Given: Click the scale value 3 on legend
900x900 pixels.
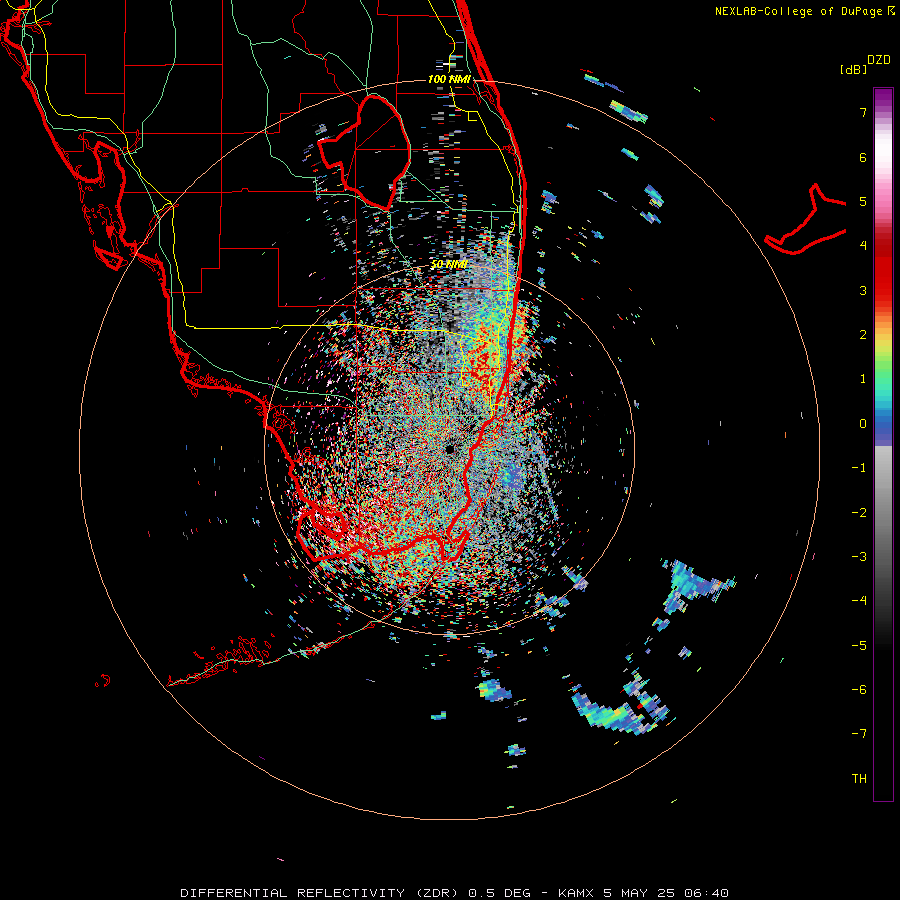Looking at the screenshot, I should (863, 290).
